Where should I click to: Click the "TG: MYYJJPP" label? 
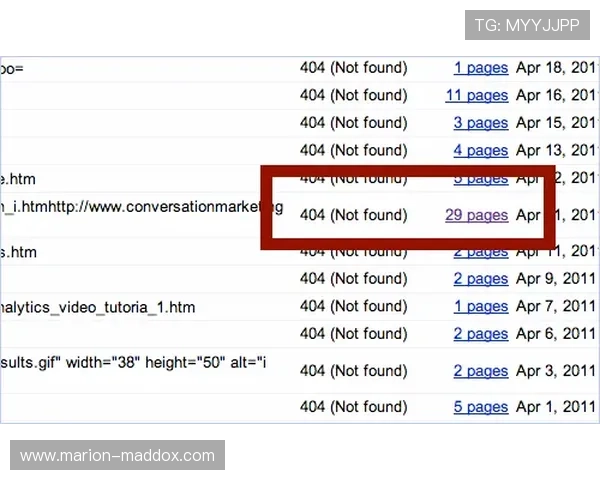[x=527, y=25]
